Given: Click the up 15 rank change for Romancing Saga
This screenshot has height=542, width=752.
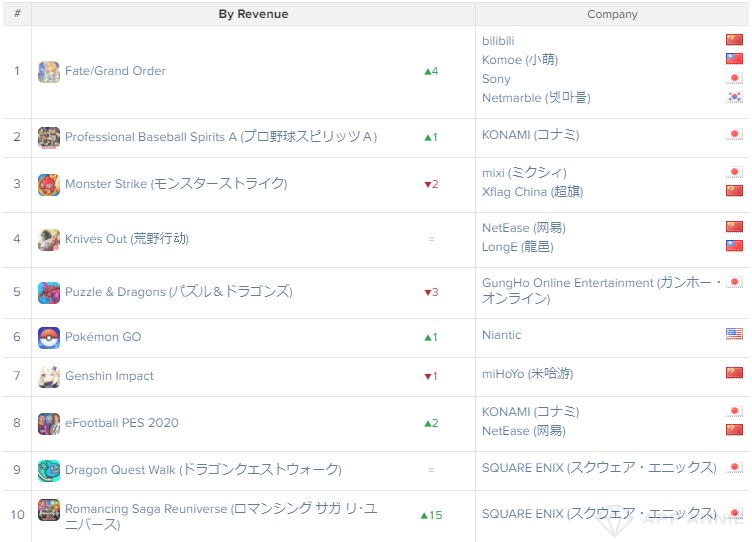Looking at the screenshot, I should coord(431,515).
